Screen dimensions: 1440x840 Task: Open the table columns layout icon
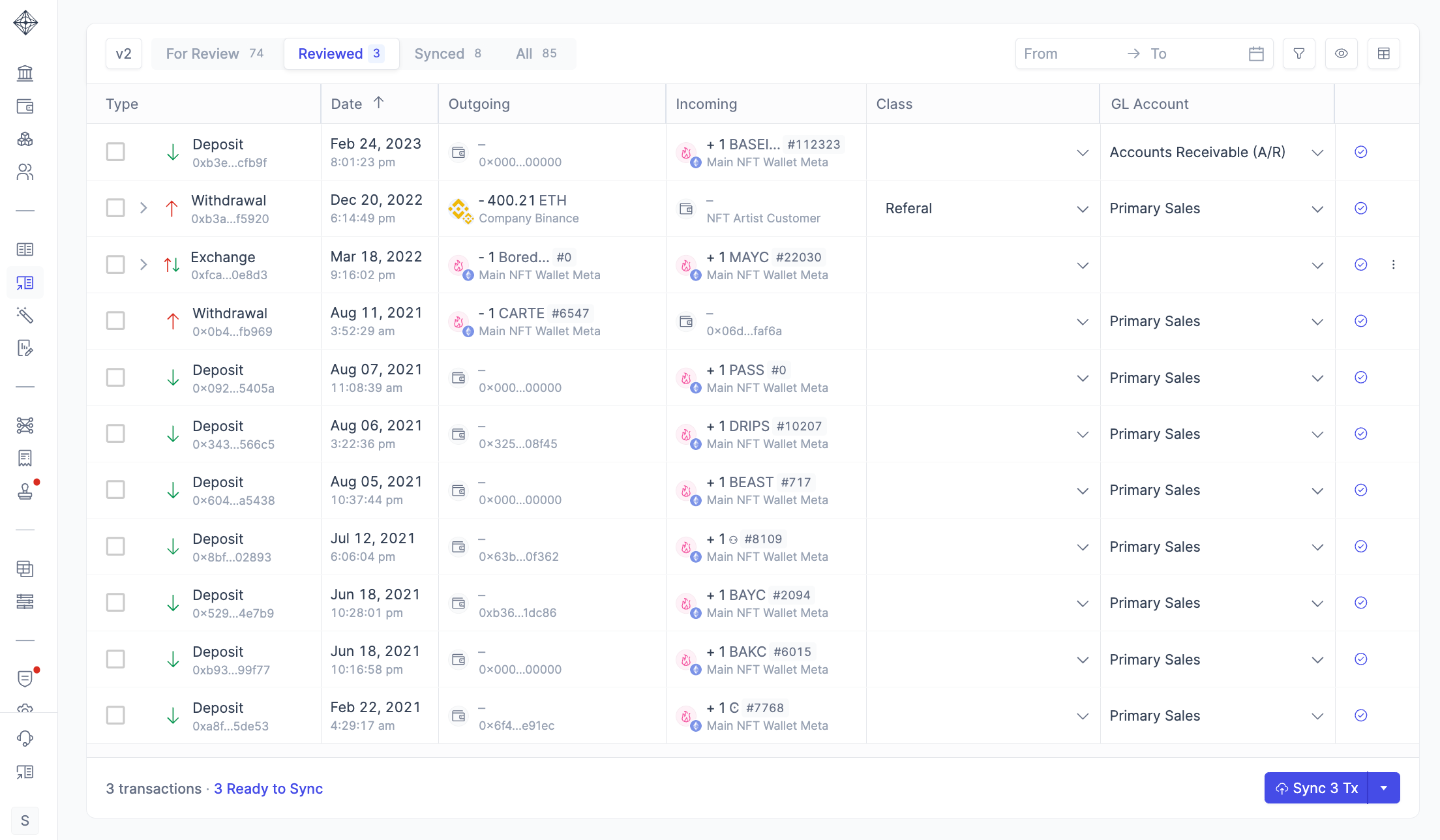pos(1383,53)
